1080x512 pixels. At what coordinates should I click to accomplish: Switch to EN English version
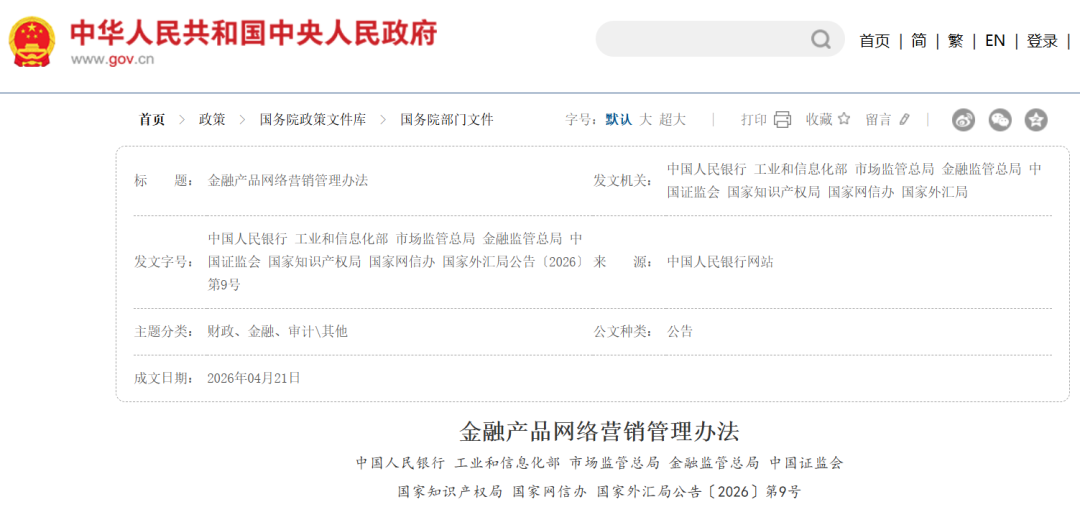[995, 41]
